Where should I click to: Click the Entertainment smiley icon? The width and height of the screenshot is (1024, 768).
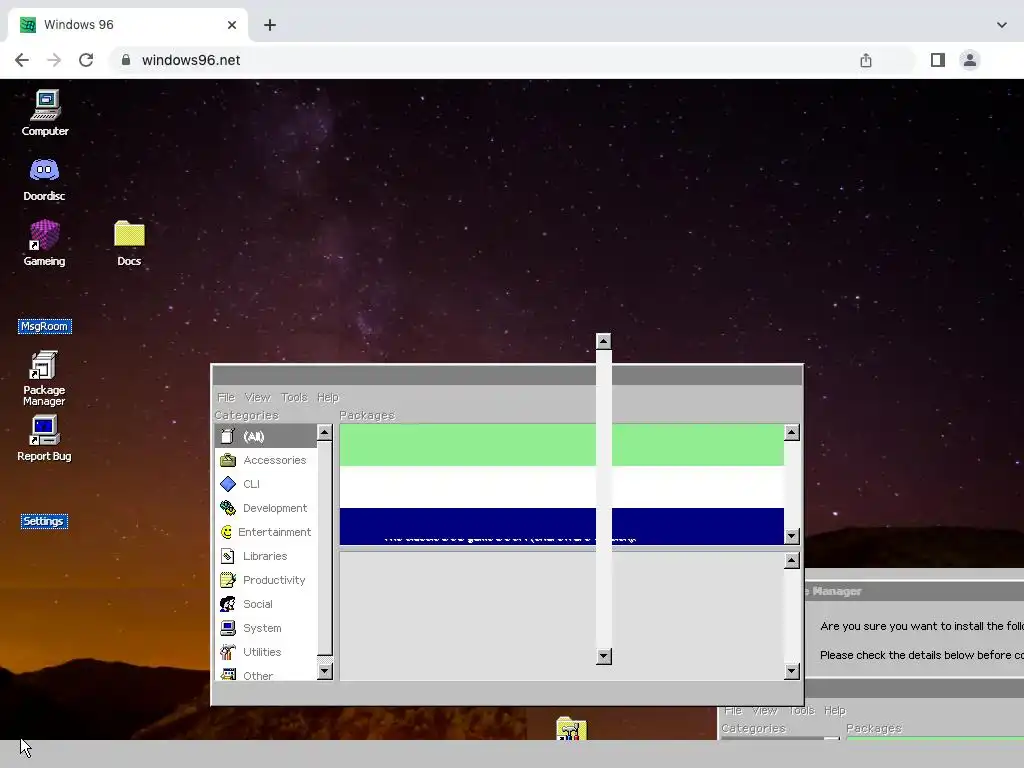[227, 532]
